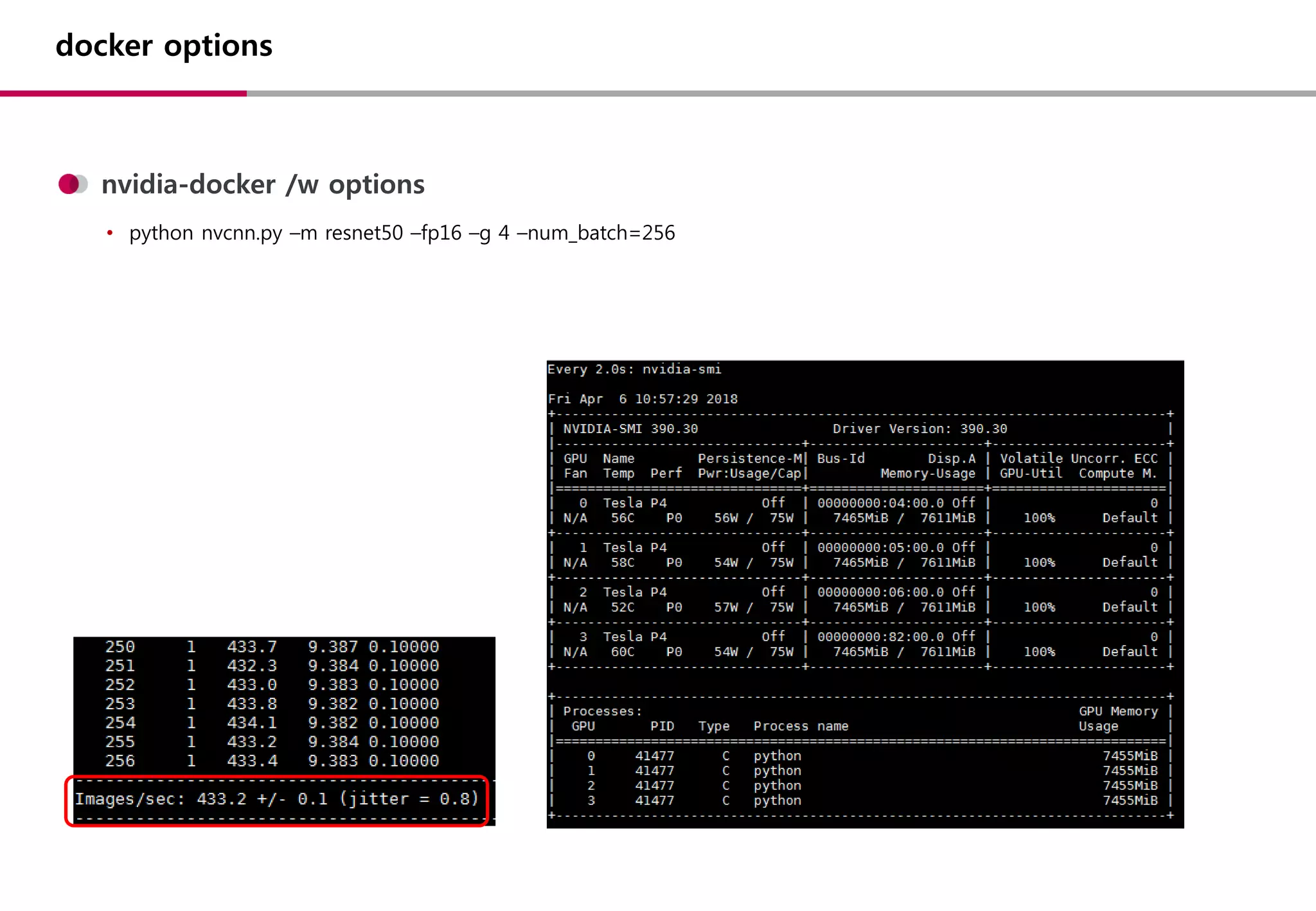Image resolution: width=1316 pixels, height=911 pixels.
Task: Click the 'Volatile Uncorr. ECC' header
Action: [x=1079, y=459]
